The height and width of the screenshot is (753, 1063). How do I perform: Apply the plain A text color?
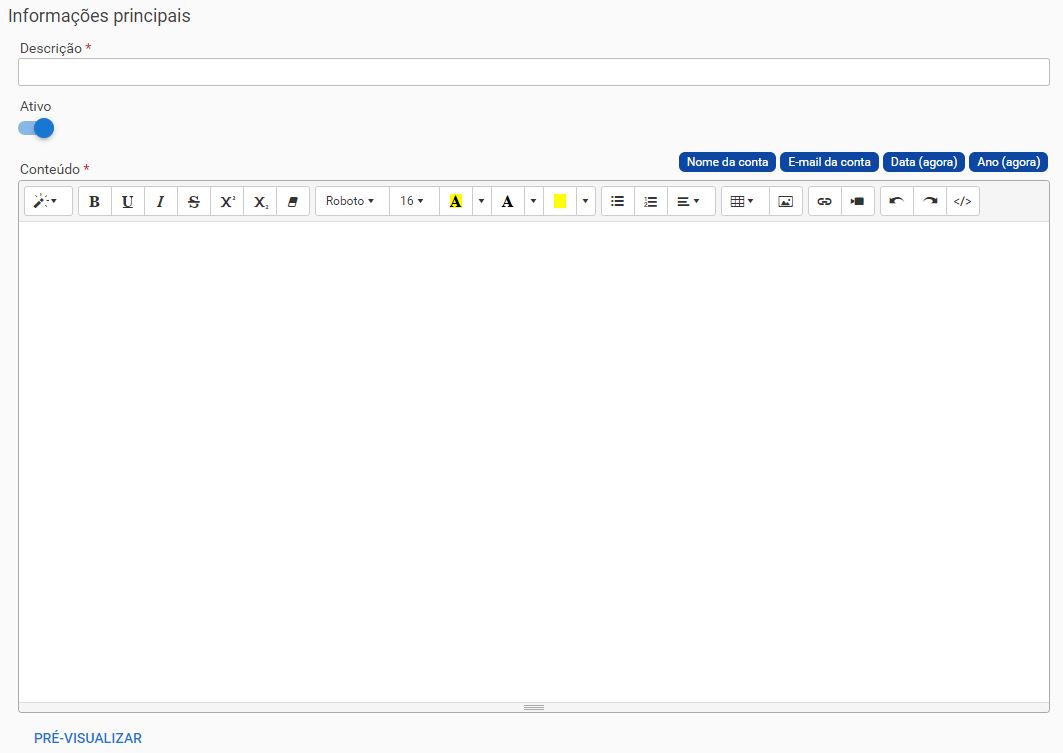point(508,201)
